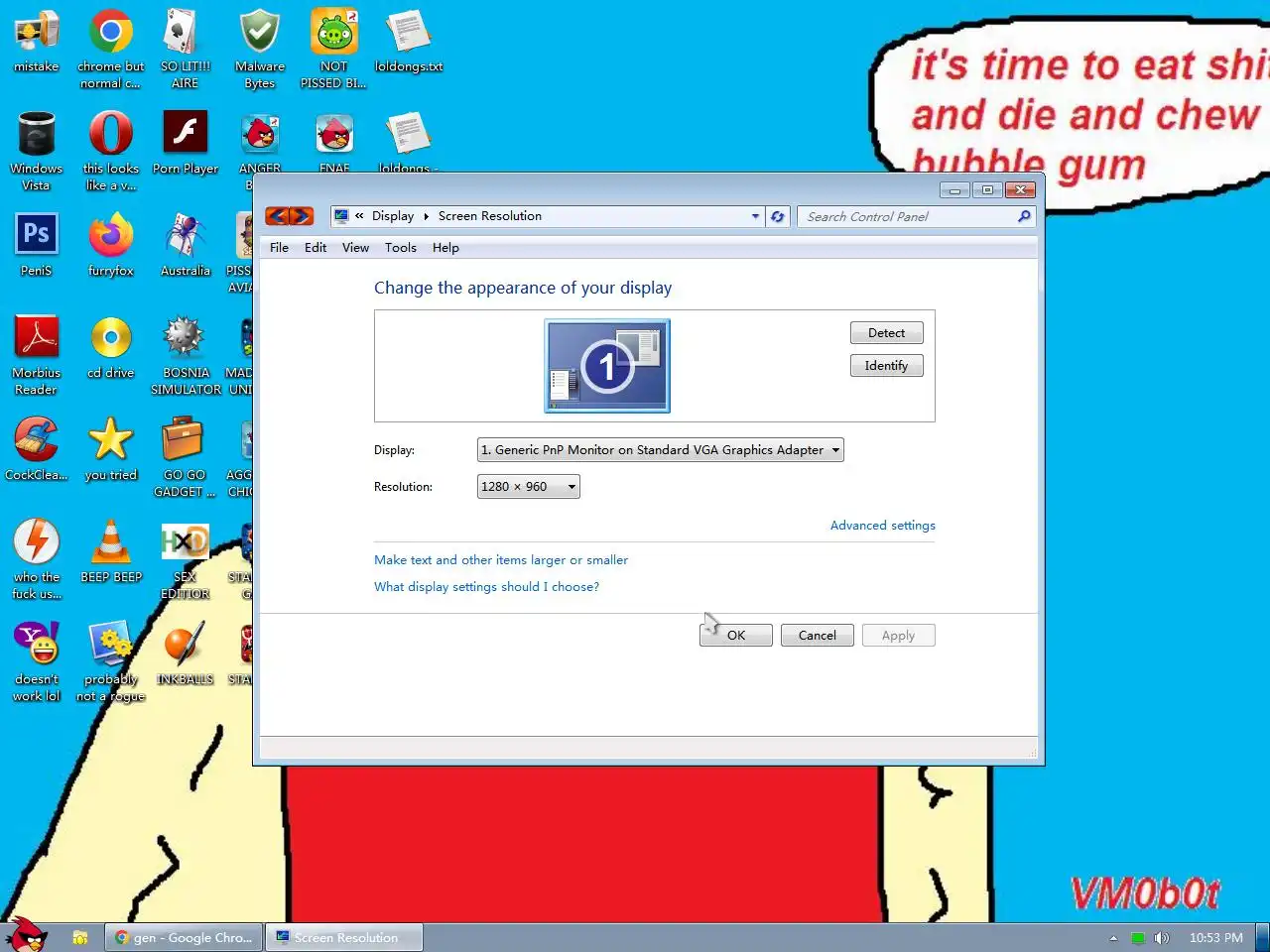Open the 'furryfox' Firefox icon
1270x952 pixels.
pyautogui.click(x=111, y=245)
